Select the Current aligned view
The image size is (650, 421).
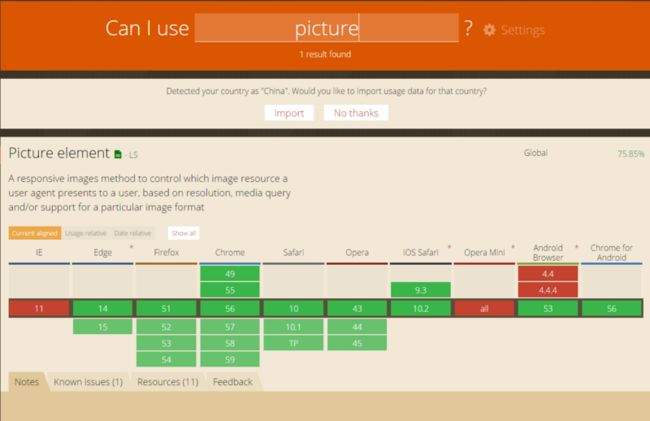pyautogui.click(x=35, y=233)
